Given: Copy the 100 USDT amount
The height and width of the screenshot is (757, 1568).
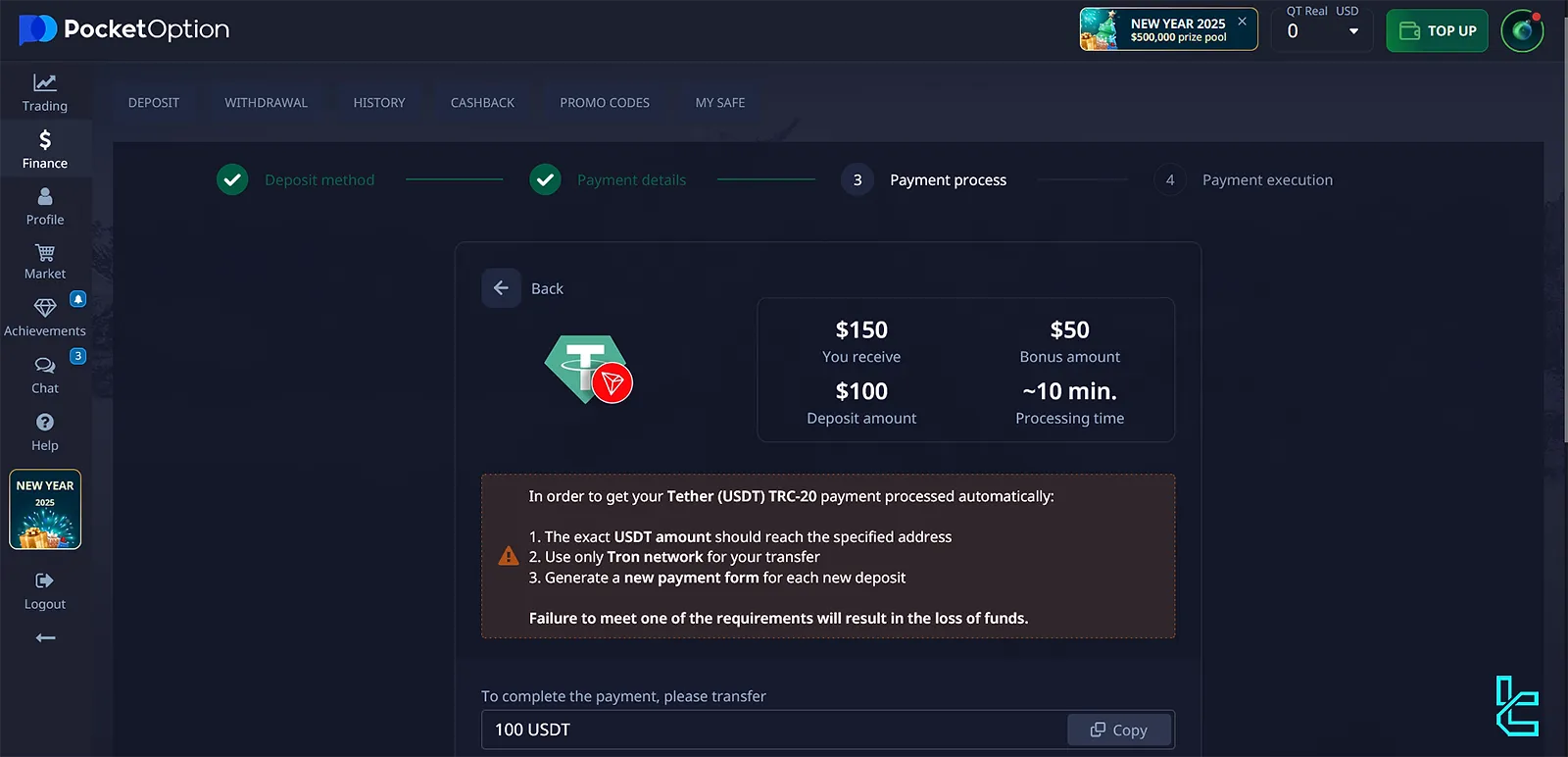Looking at the screenshot, I should (1119, 730).
